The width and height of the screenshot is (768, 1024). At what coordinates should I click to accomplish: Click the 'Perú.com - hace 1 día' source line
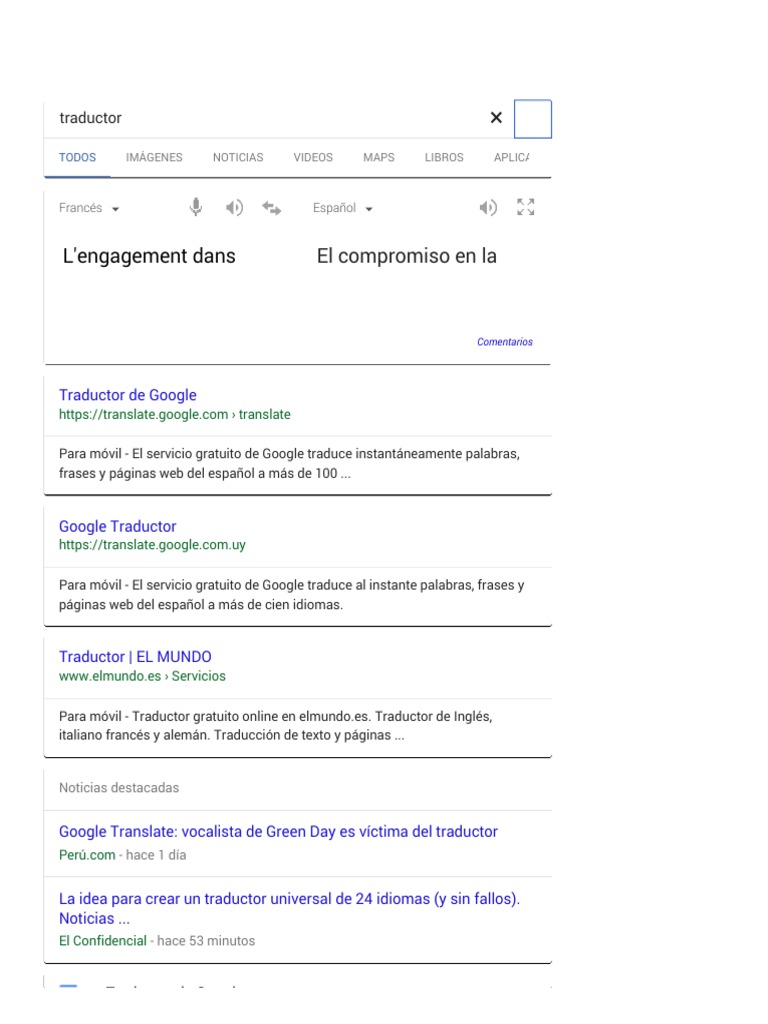pyautogui.click(x=122, y=855)
